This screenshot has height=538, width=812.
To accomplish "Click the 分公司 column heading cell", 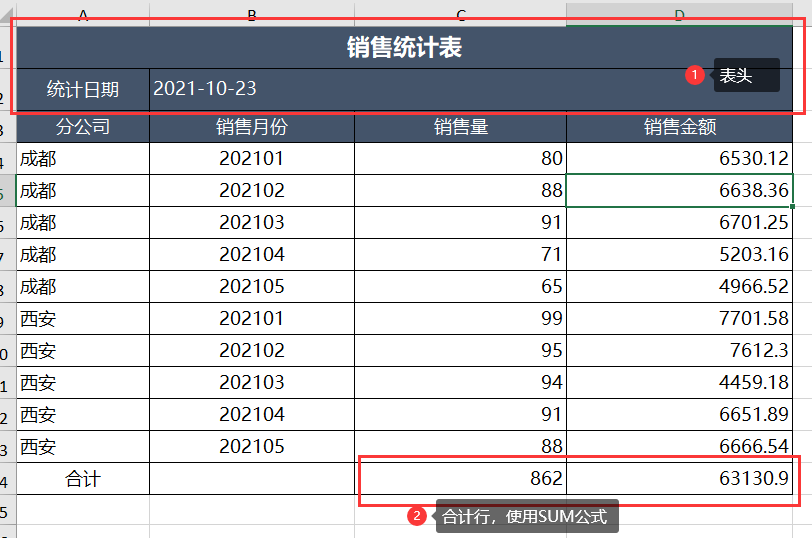I will point(83,127).
